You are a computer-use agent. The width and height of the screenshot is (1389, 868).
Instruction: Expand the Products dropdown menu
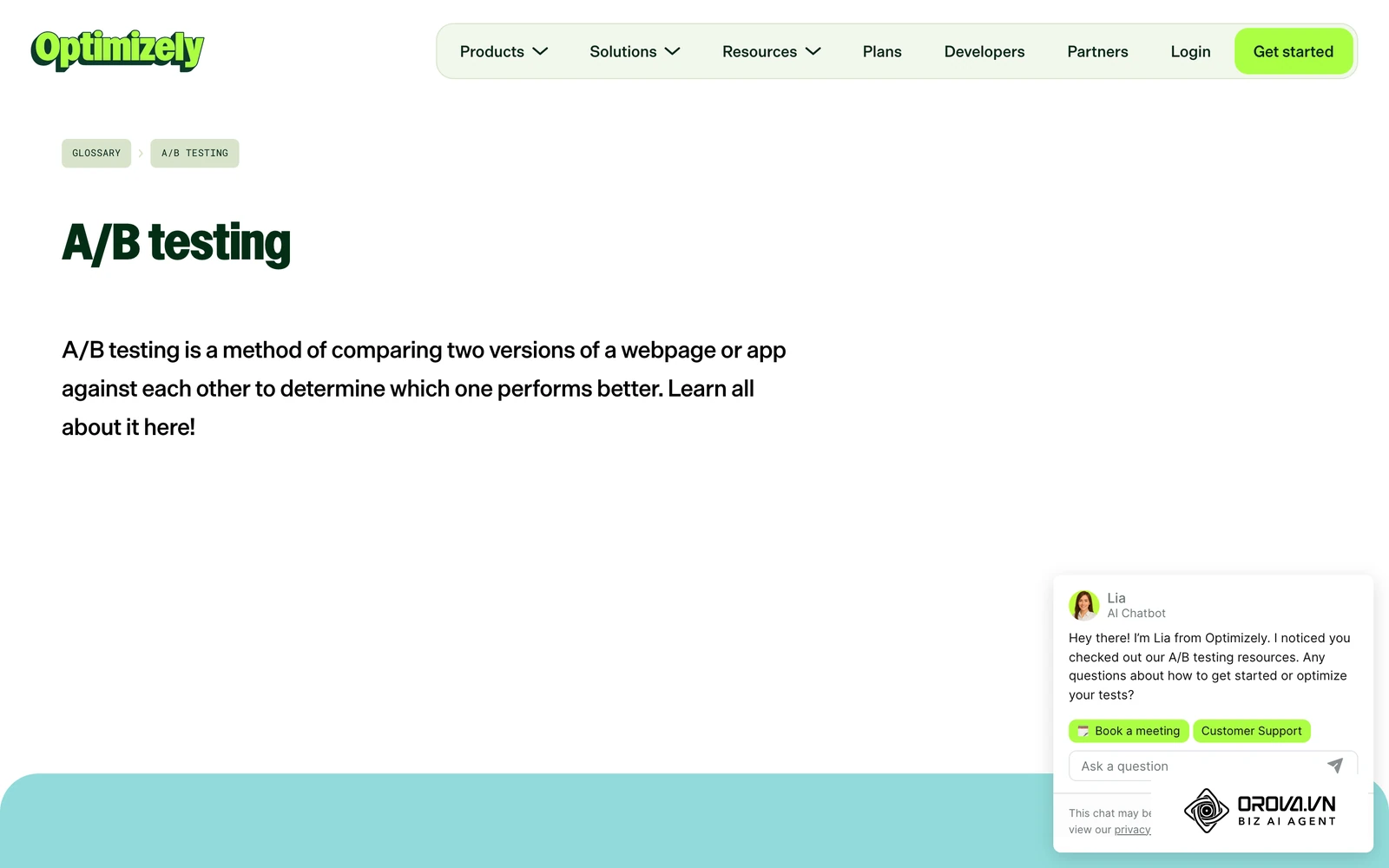tap(504, 51)
